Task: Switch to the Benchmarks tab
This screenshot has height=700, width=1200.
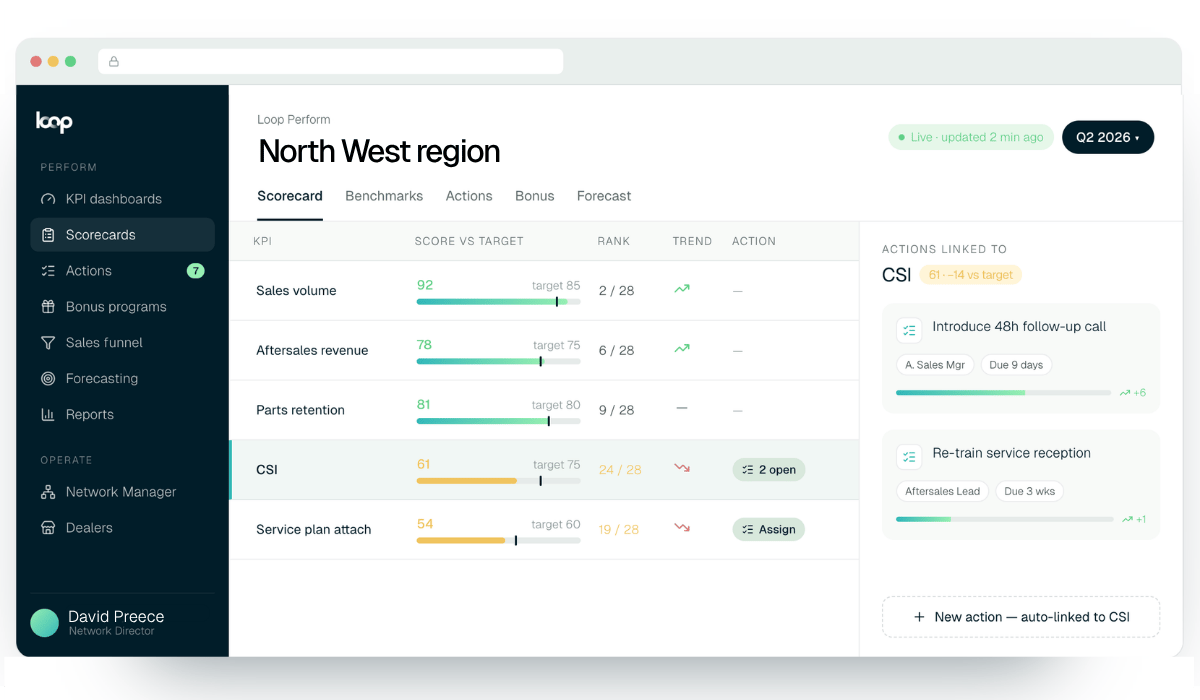Action: click(x=384, y=196)
